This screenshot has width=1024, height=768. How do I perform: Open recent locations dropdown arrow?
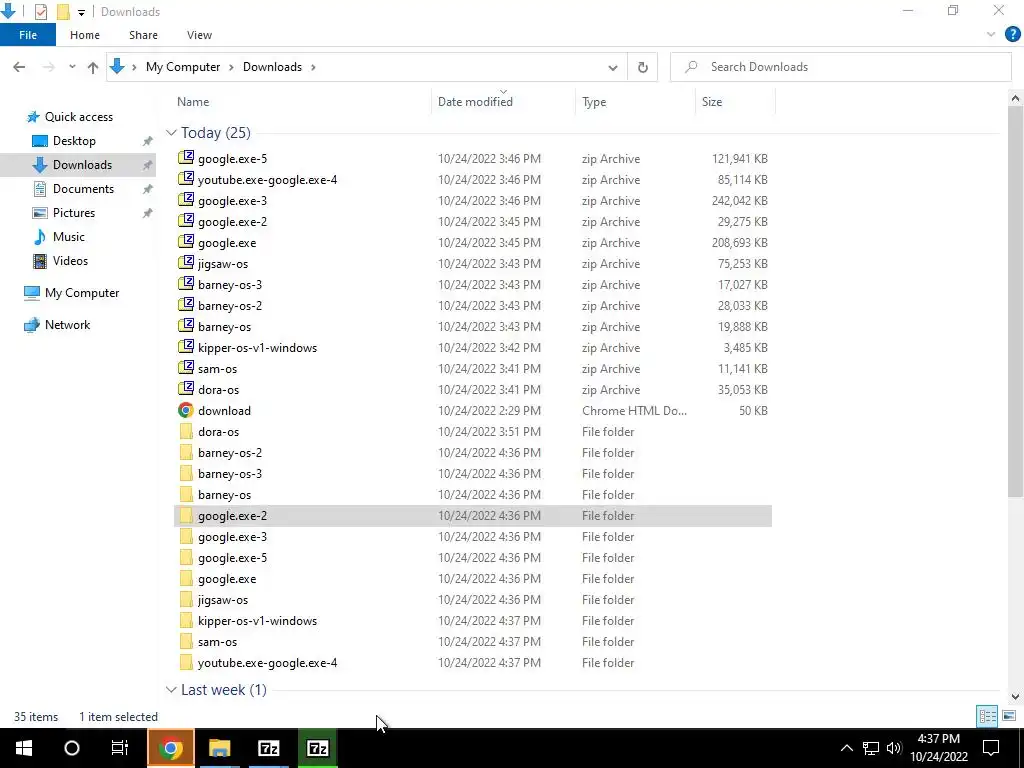click(72, 67)
